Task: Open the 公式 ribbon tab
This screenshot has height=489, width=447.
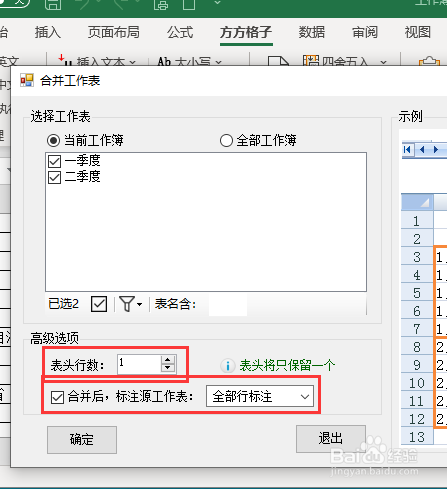Action: pyautogui.click(x=180, y=32)
